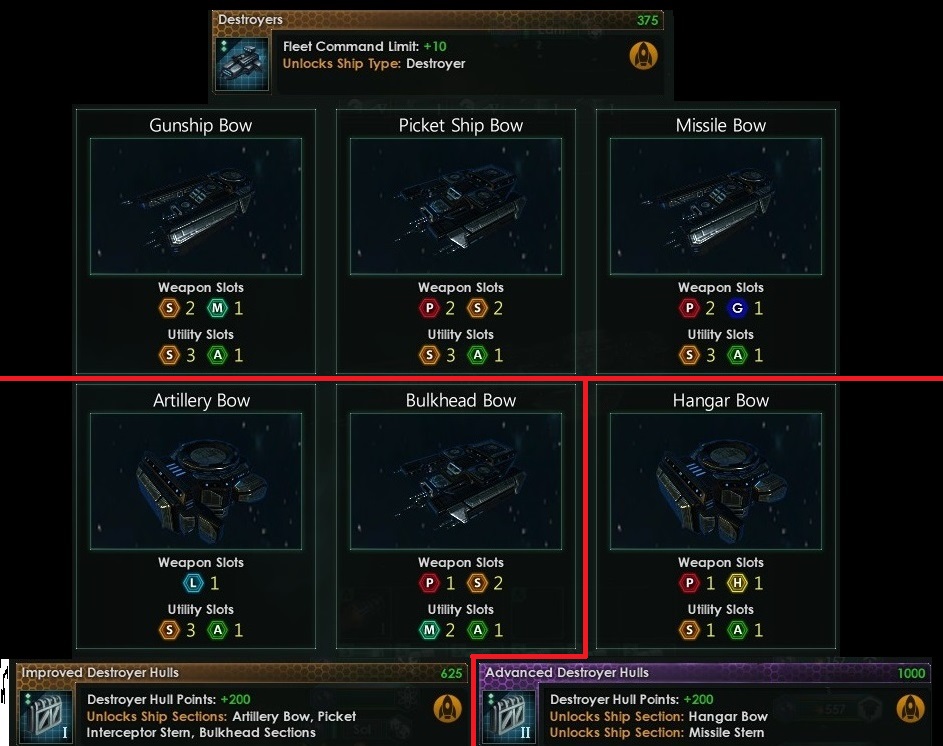This screenshot has height=746, width=943.
Task: Click the rocket icon on Destroyers header
Action: pos(643,55)
